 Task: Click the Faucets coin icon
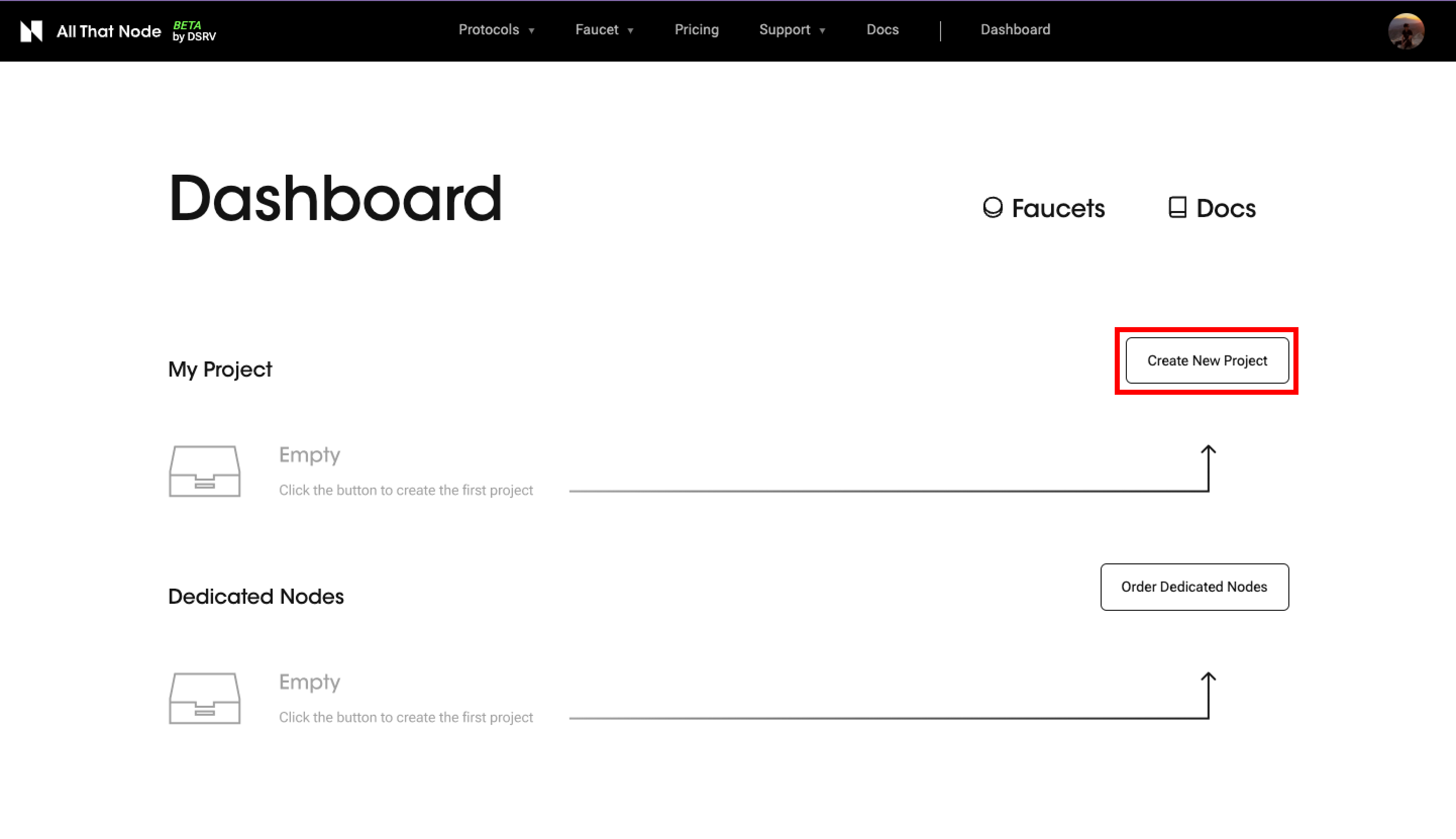click(993, 207)
